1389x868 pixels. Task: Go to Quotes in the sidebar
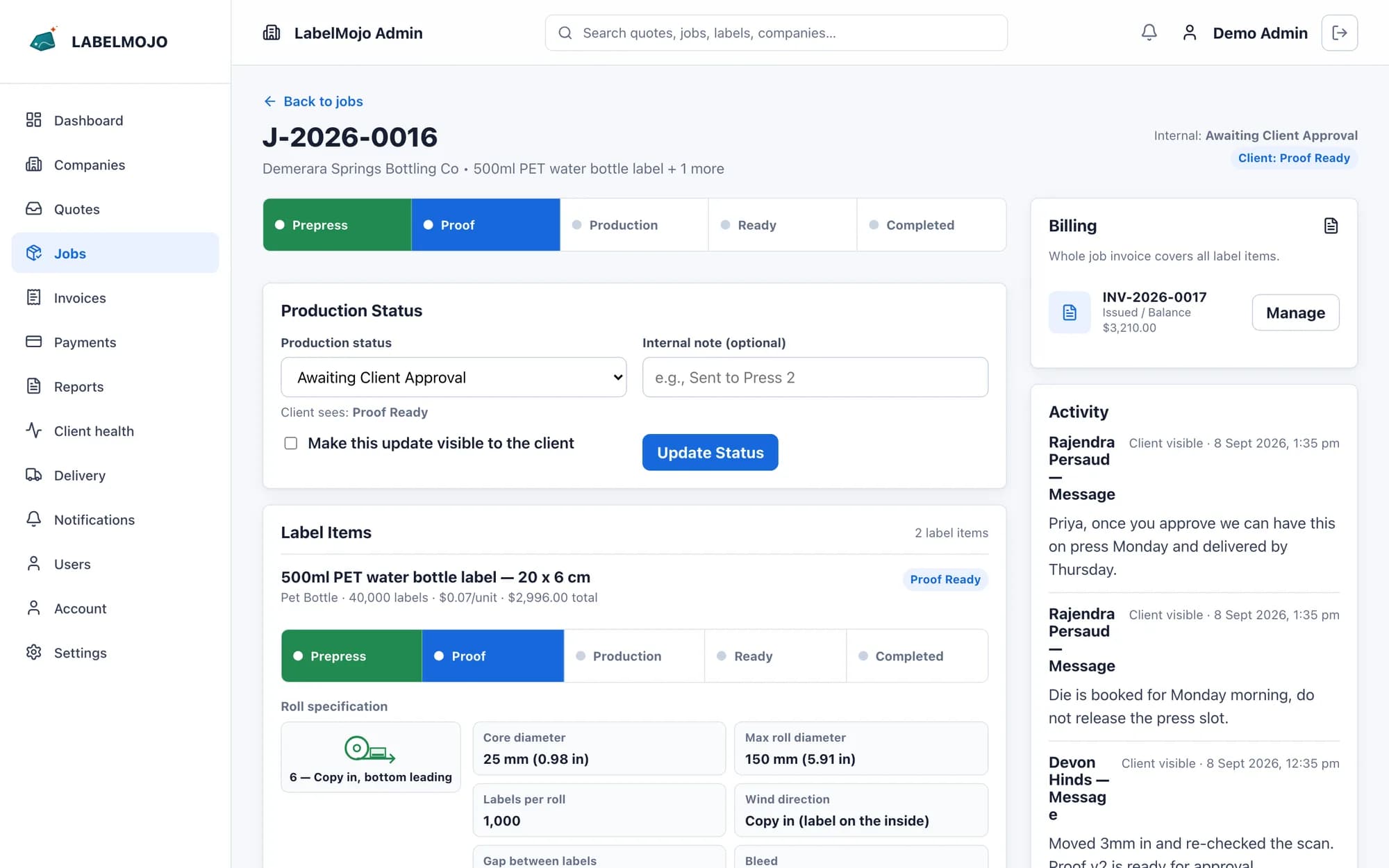pos(115,209)
